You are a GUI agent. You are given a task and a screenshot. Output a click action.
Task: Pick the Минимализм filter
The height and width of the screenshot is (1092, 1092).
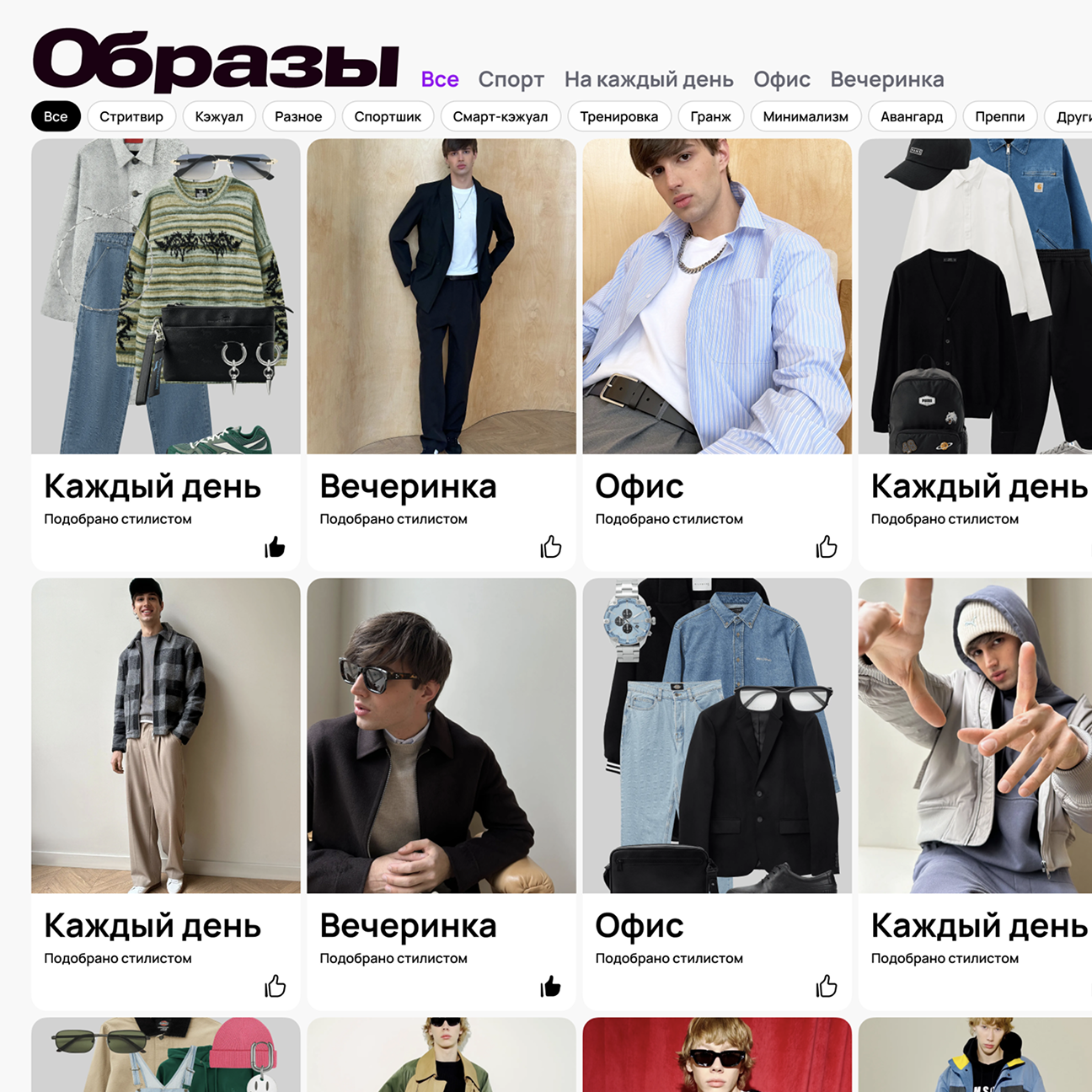click(x=806, y=116)
